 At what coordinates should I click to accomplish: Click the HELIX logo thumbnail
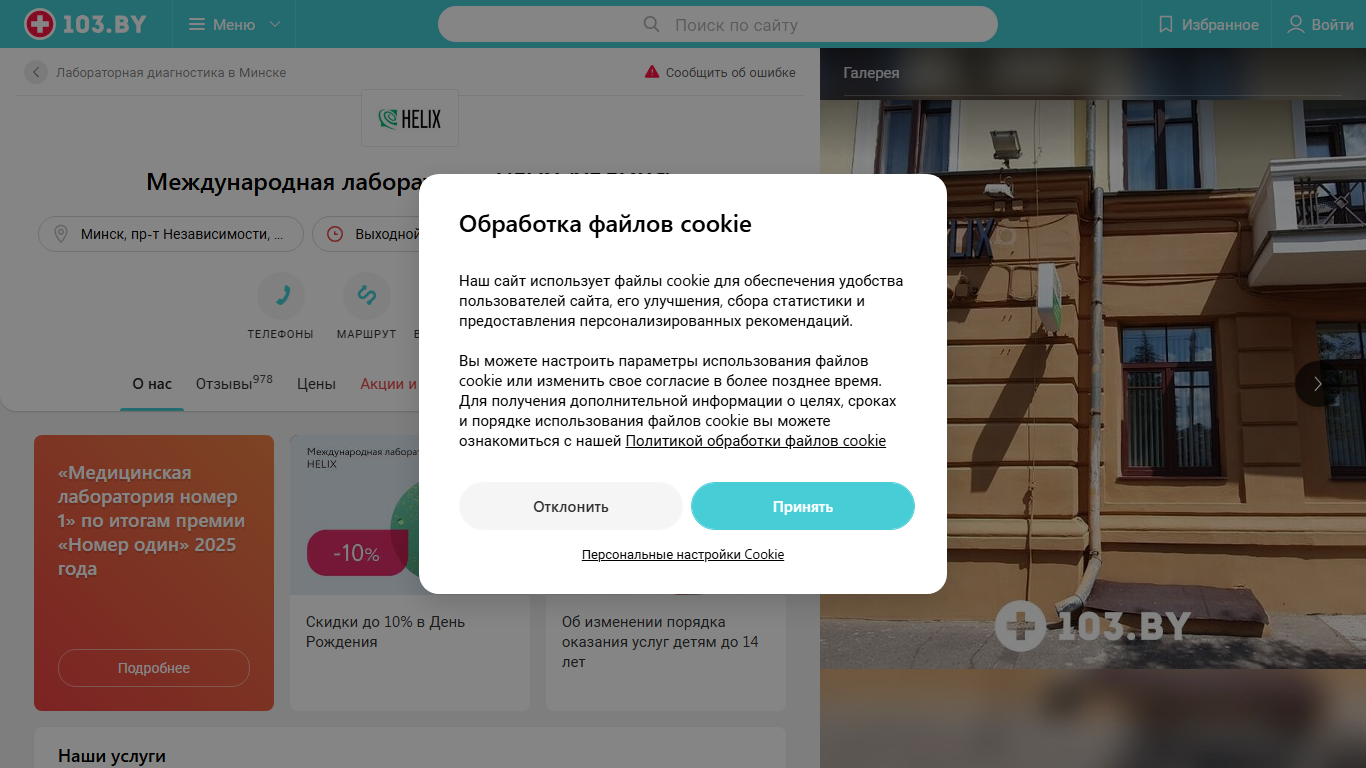410,118
